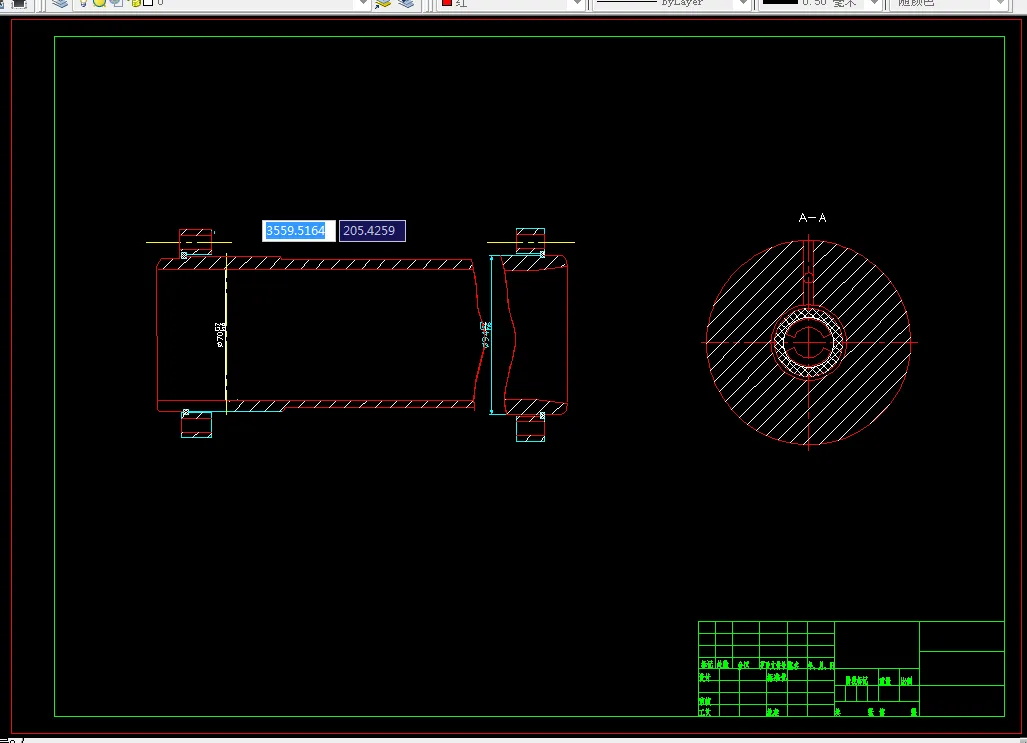Select the φ94 dimension text
This screenshot has height=743, width=1027.
485,334
